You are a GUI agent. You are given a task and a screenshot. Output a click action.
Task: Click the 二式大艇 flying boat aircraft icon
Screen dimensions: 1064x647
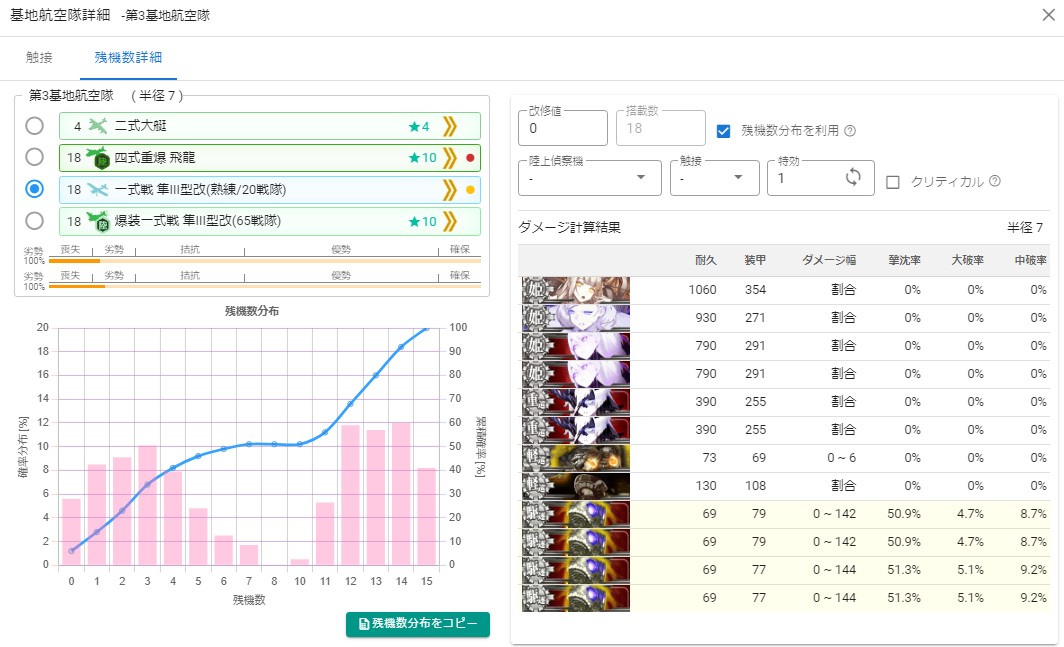[x=97, y=127]
